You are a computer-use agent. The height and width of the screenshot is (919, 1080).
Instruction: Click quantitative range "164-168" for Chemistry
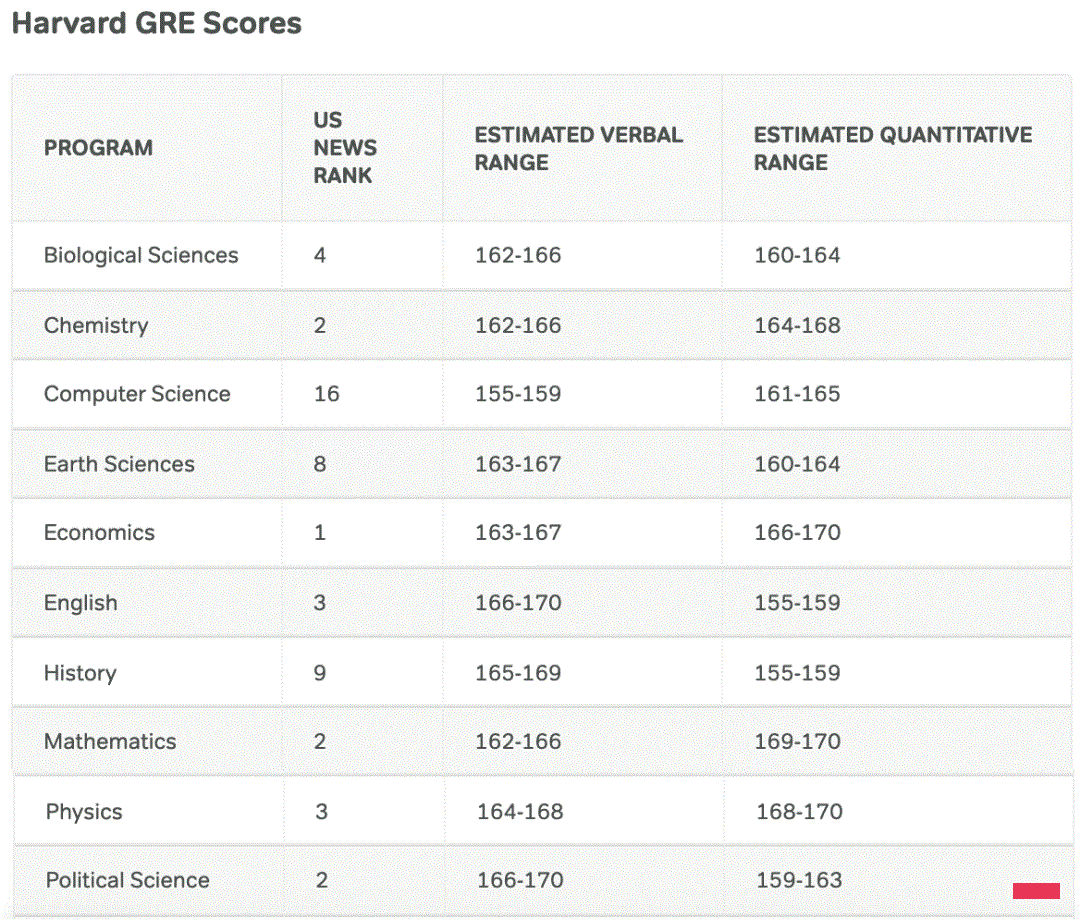coord(797,326)
